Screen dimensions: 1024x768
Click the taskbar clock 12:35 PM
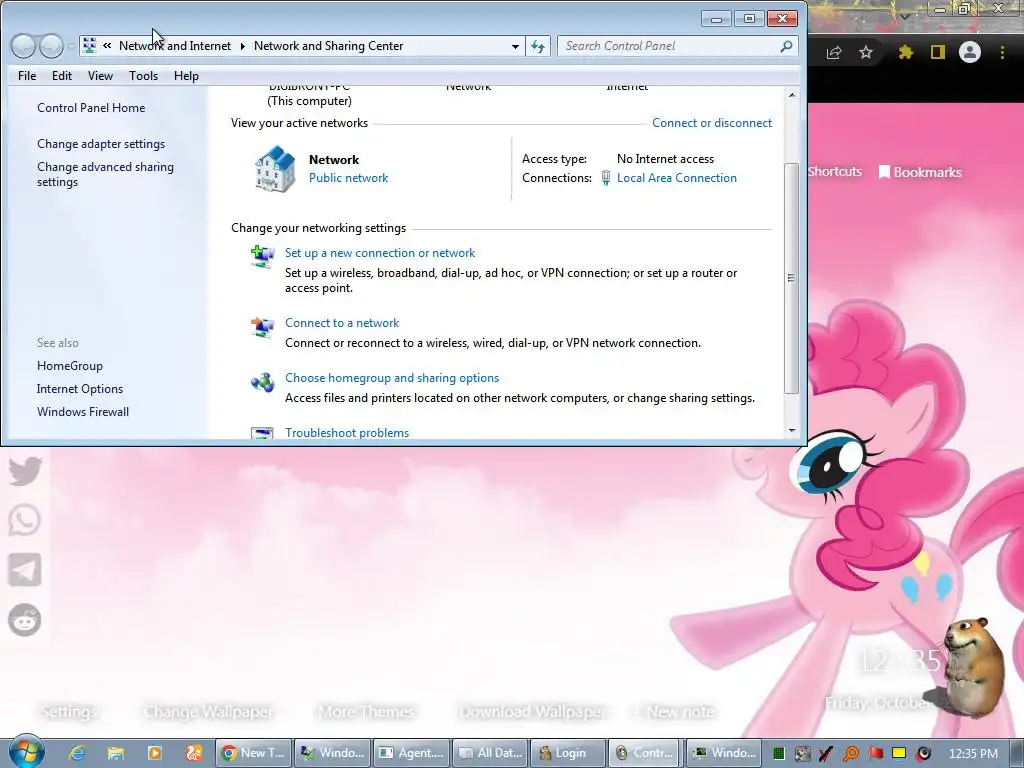[x=973, y=753]
